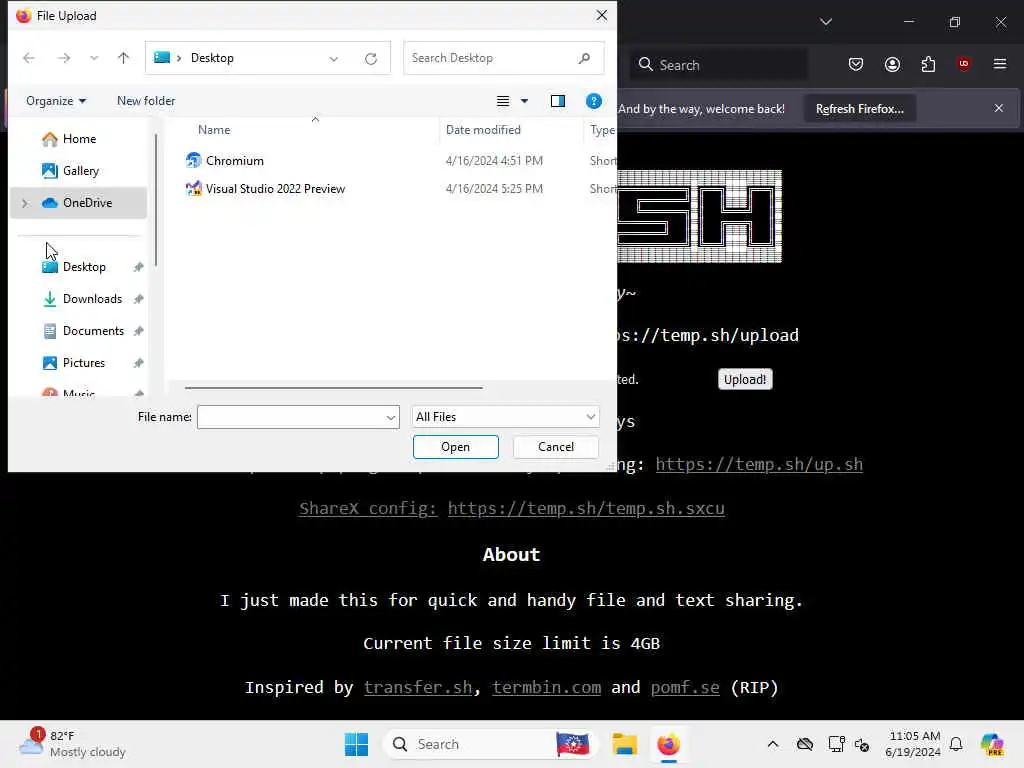Expand the File name dropdown arrow
The height and width of the screenshot is (768, 1024).
[x=391, y=417]
